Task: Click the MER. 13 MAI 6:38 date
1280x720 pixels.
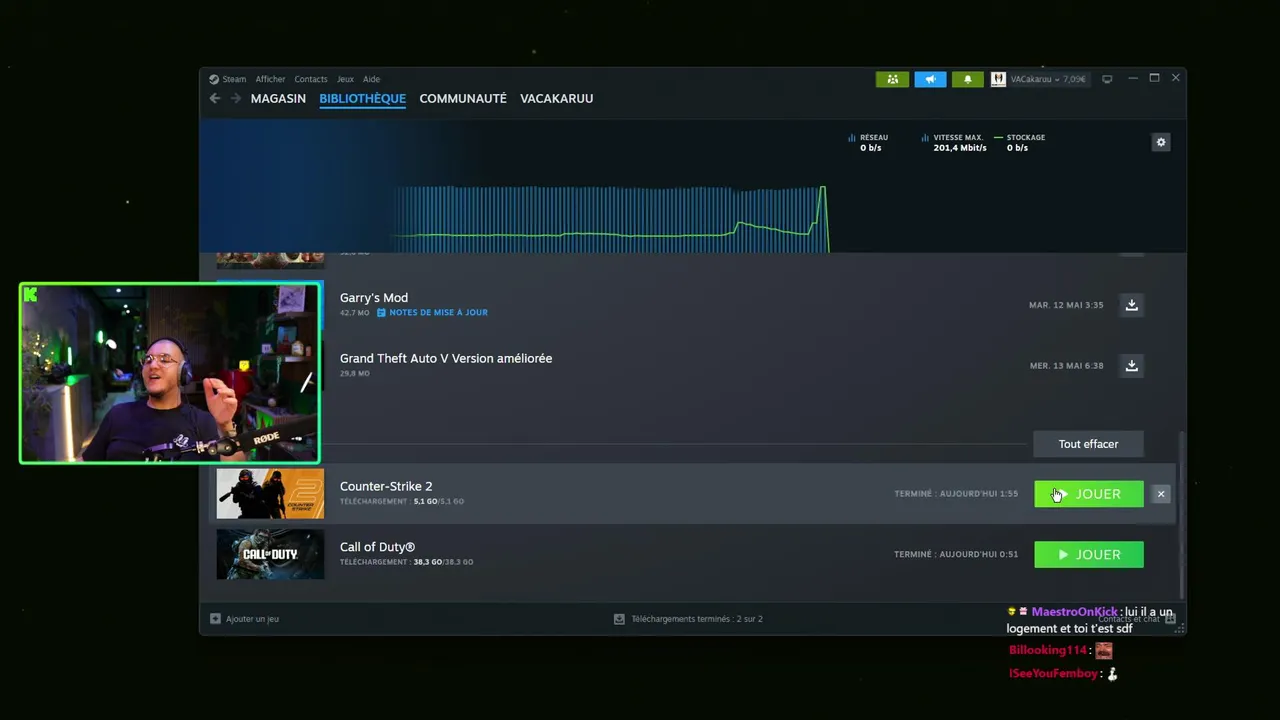Action: coord(1066,366)
